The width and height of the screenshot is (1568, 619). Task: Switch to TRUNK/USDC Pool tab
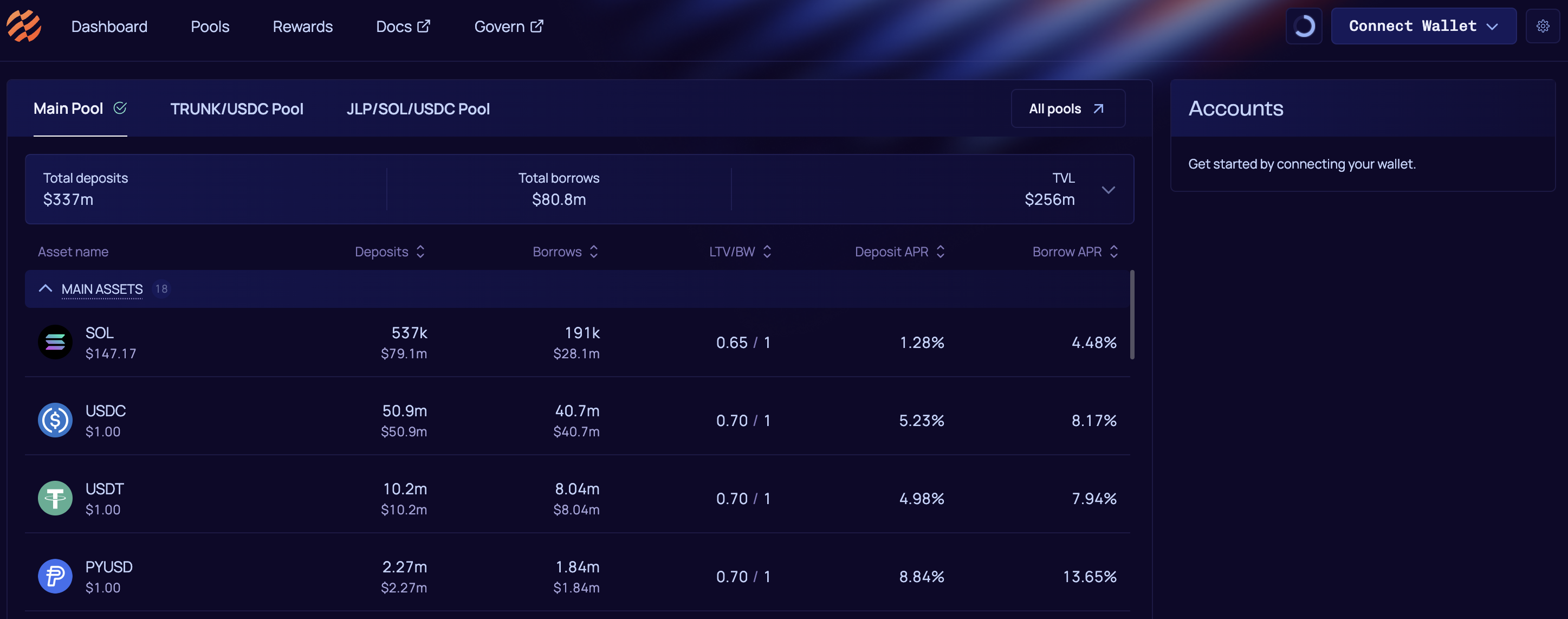click(x=236, y=109)
